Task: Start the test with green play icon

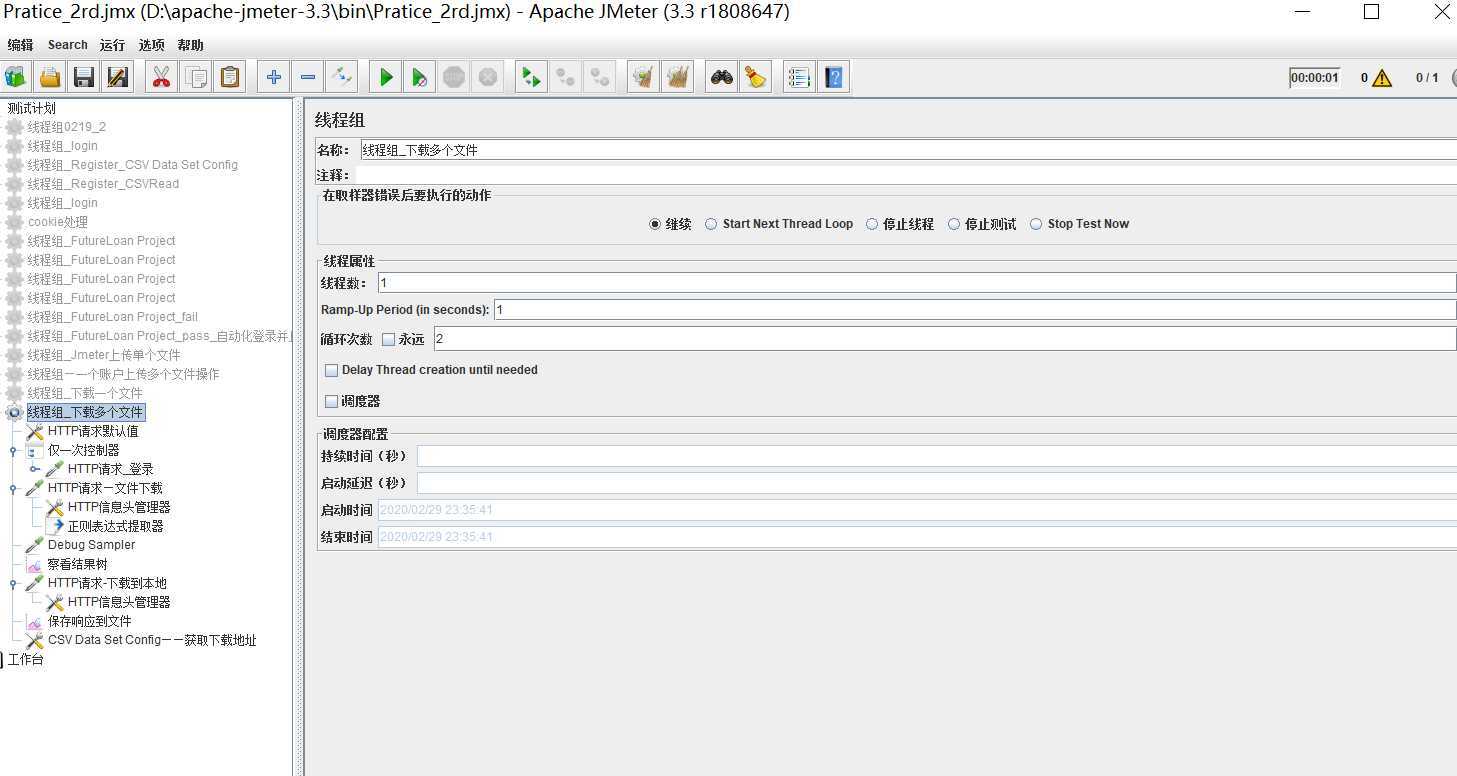Action: coord(386,77)
